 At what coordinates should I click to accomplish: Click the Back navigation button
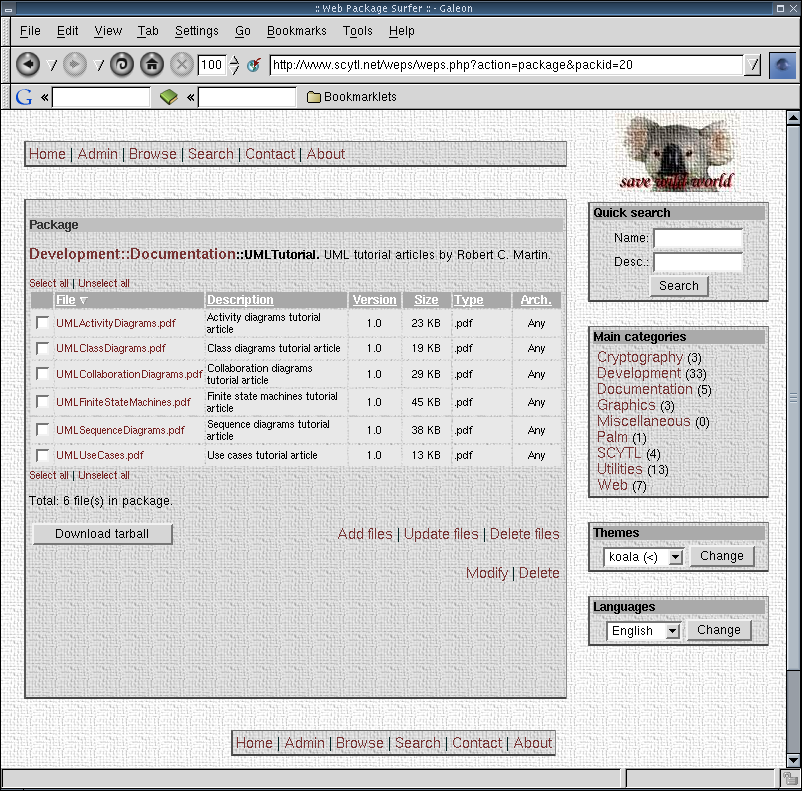coord(28,65)
